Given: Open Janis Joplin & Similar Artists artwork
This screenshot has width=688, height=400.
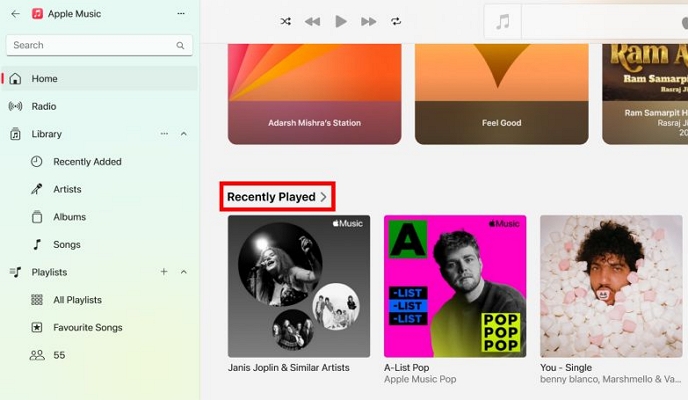Looking at the screenshot, I should click(x=299, y=286).
